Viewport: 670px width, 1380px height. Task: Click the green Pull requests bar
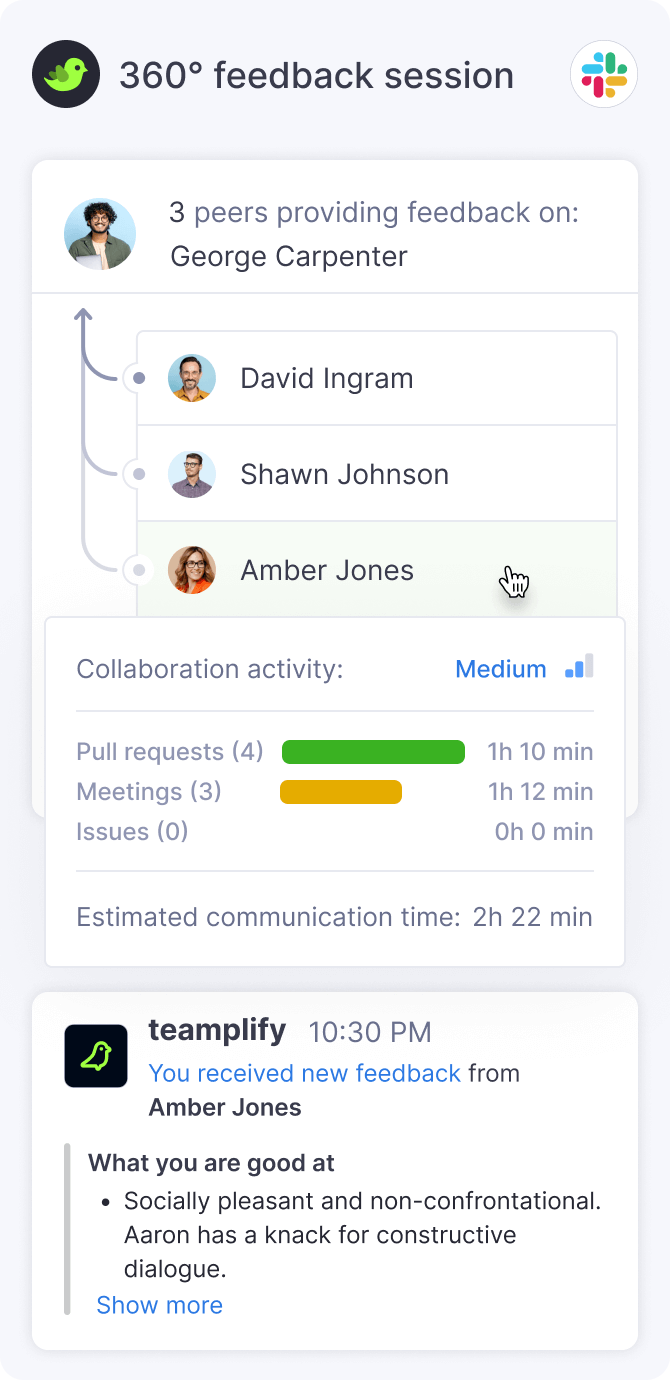coord(373,752)
